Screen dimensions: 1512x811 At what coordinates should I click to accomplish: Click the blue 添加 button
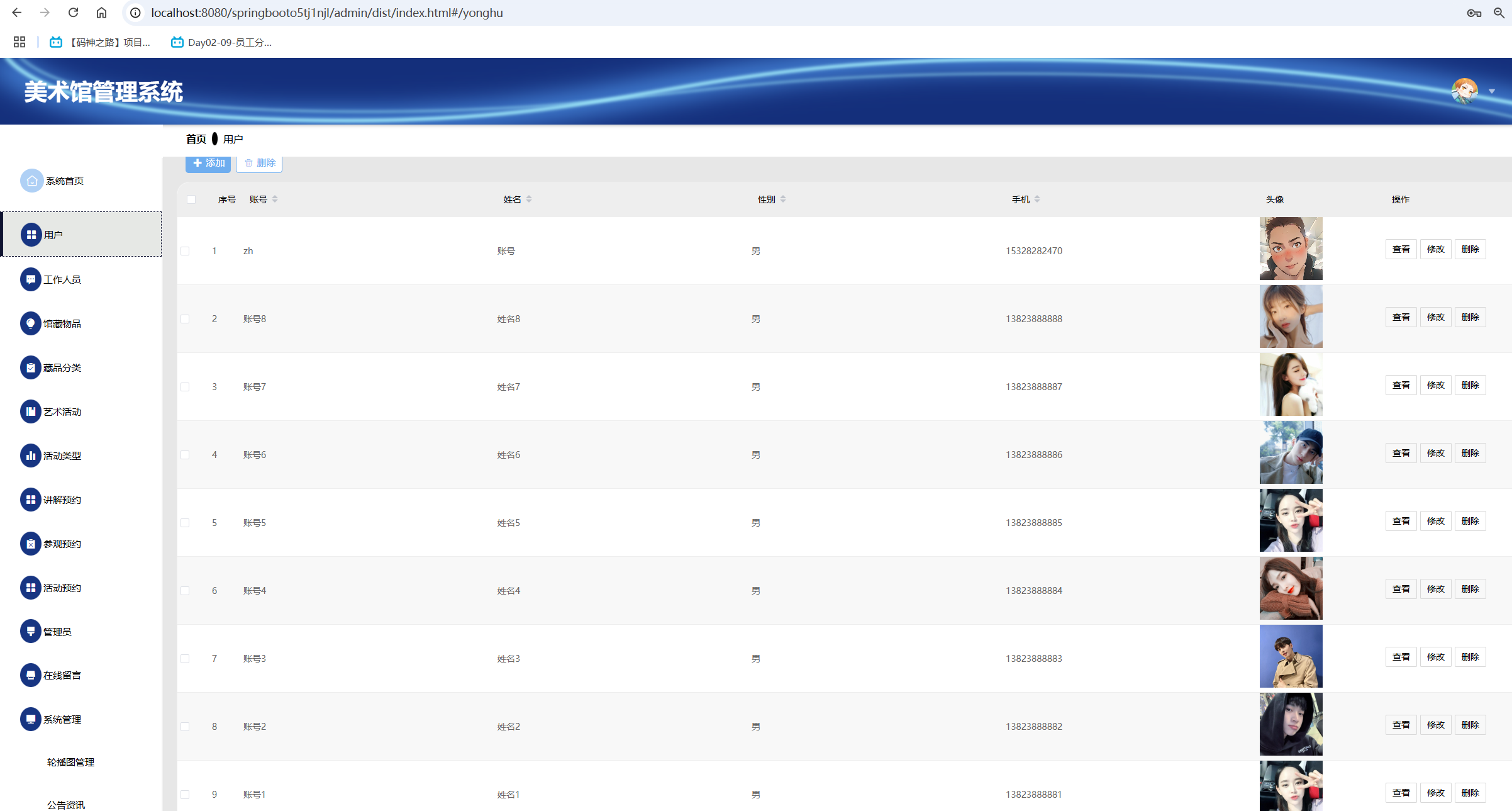pyautogui.click(x=208, y=163)
